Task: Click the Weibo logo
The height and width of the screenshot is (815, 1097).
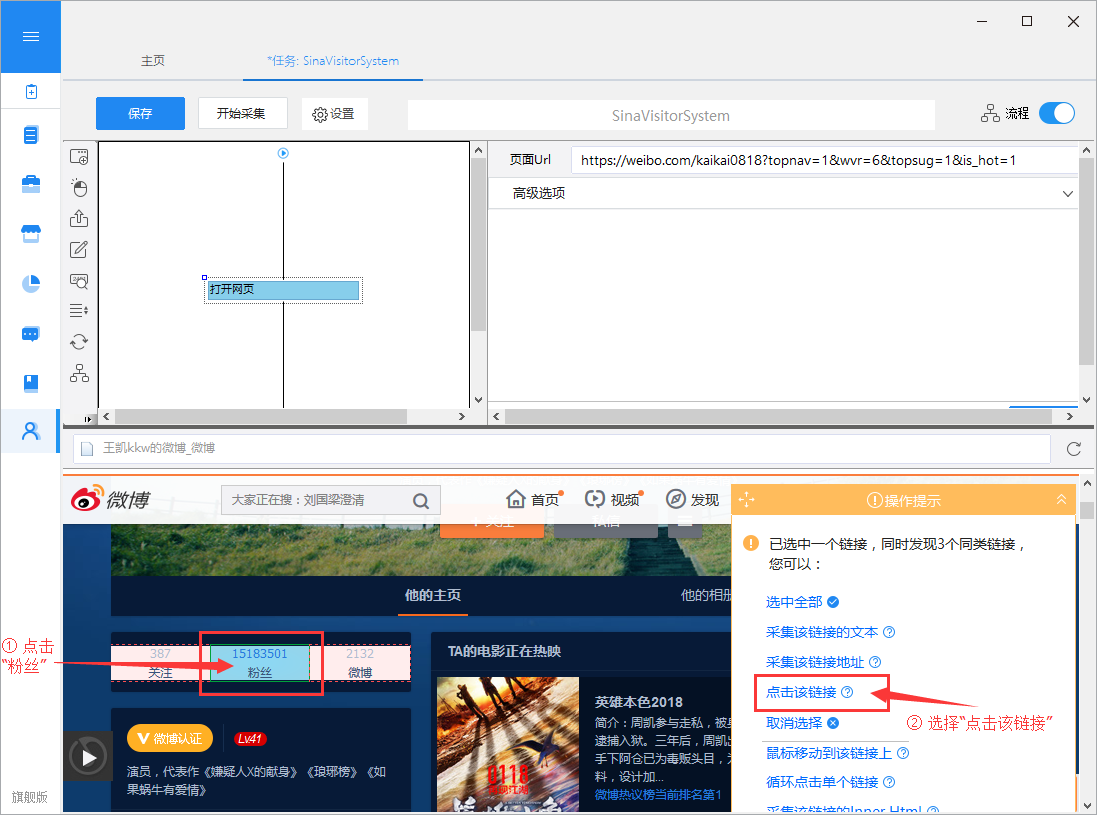Action: [110, 499]
